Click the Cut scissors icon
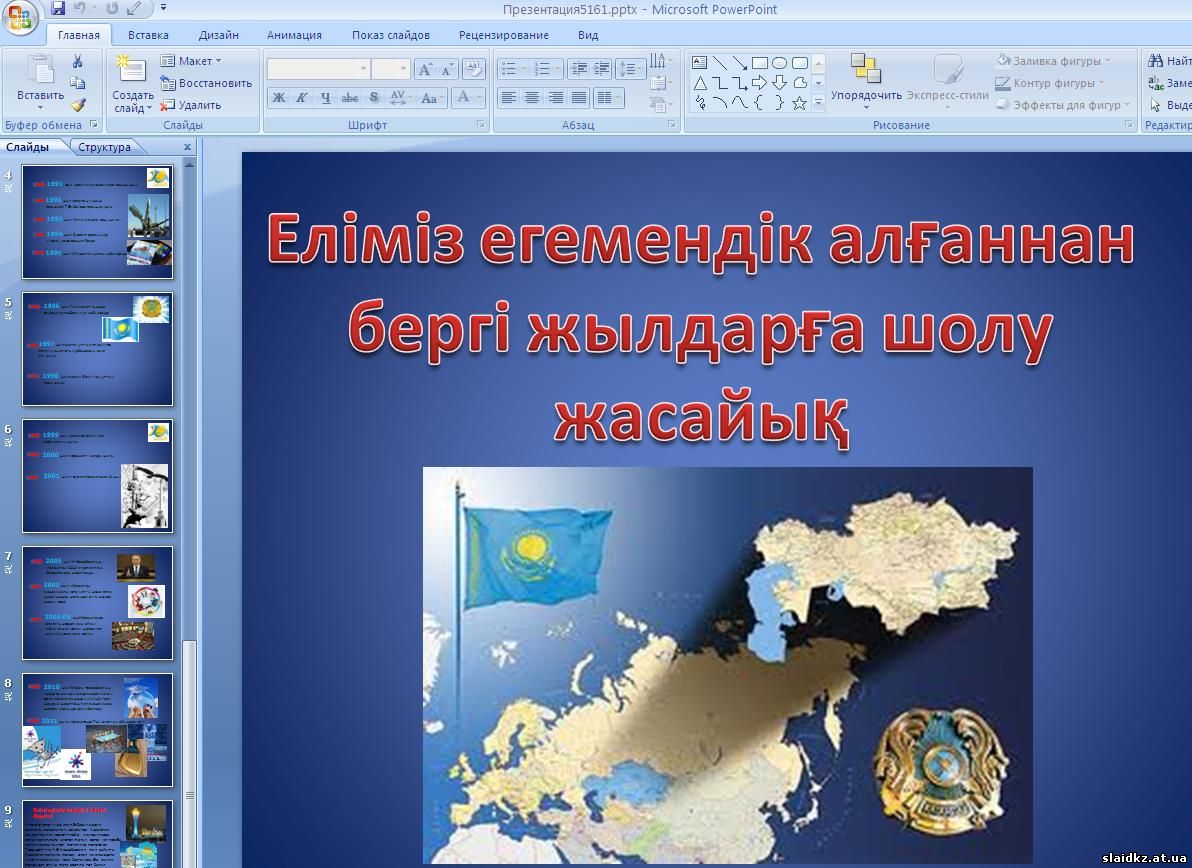The image size is (1192, 868). [x=78, y=62]
